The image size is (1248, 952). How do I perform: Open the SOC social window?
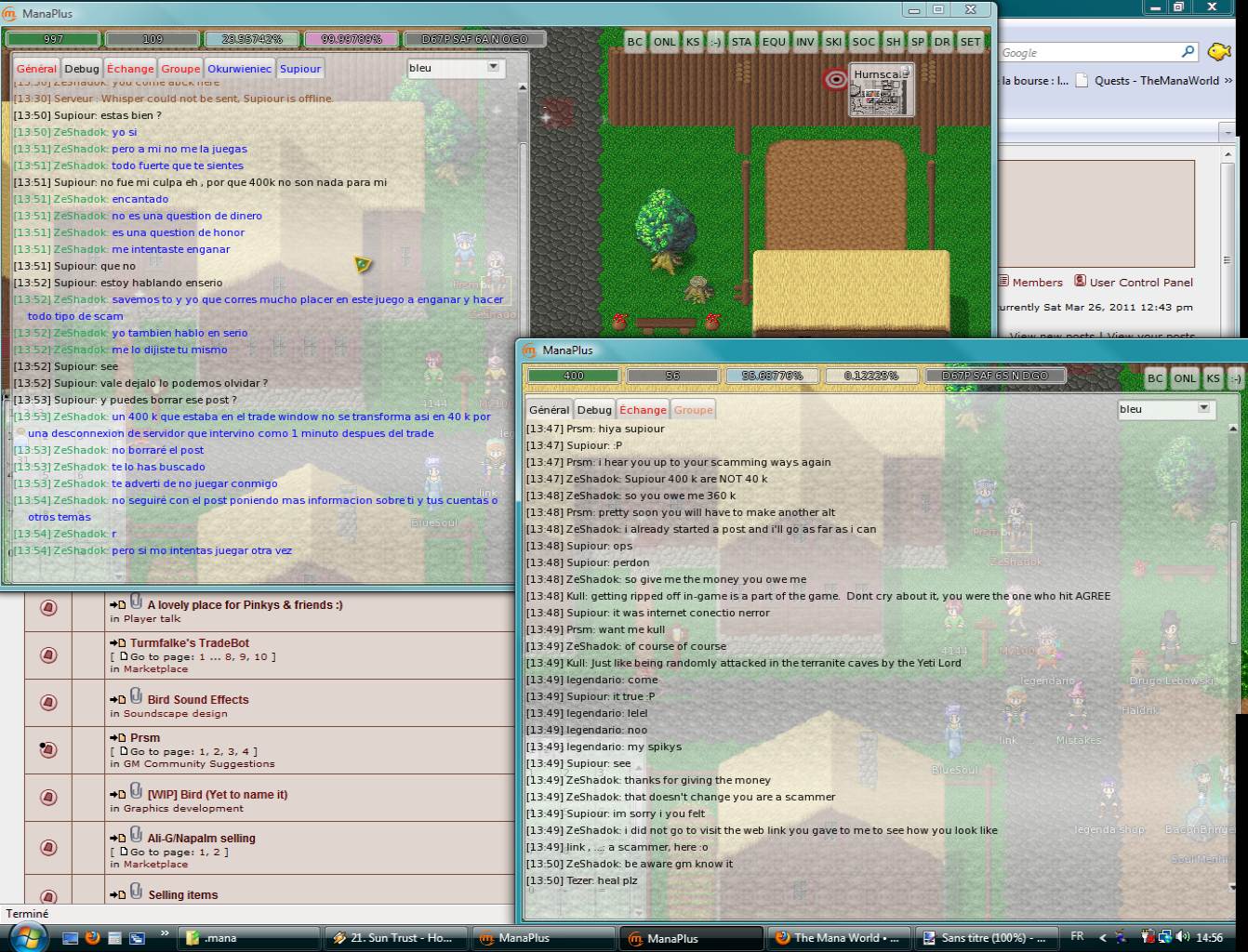click(864, 41)
